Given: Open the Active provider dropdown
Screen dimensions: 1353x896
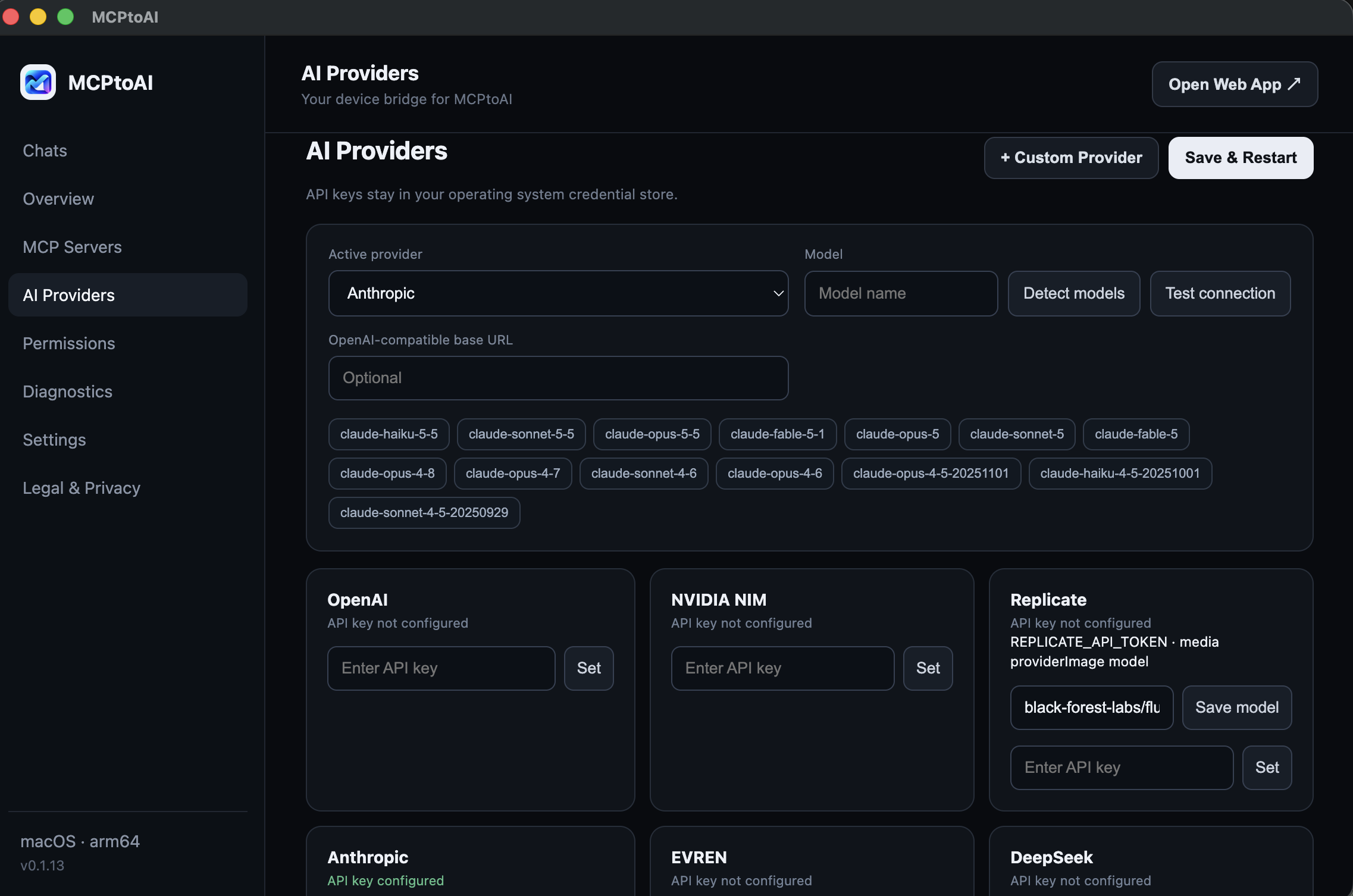Looking at the screenshot, I should point(558,293).
